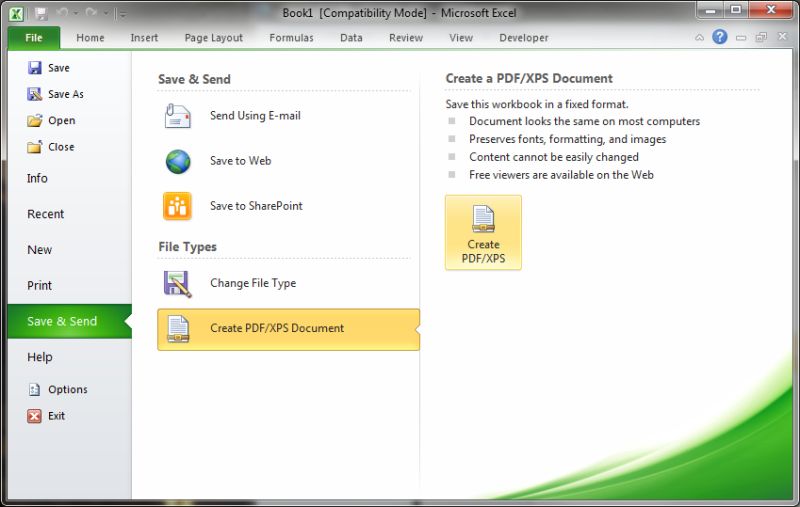Viewport: 800px width, 507px height.
Task: Select New in the Backstage menu
Action: 39,250
